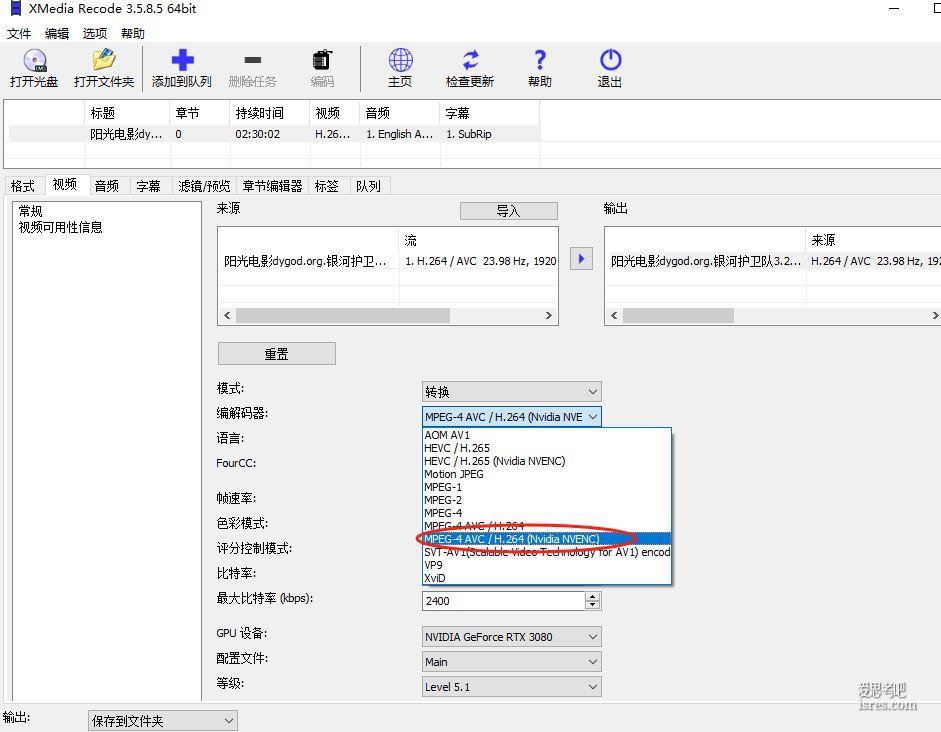Click the Title (标题) column header
The image size is (941, 732).
tap(127, 113)
